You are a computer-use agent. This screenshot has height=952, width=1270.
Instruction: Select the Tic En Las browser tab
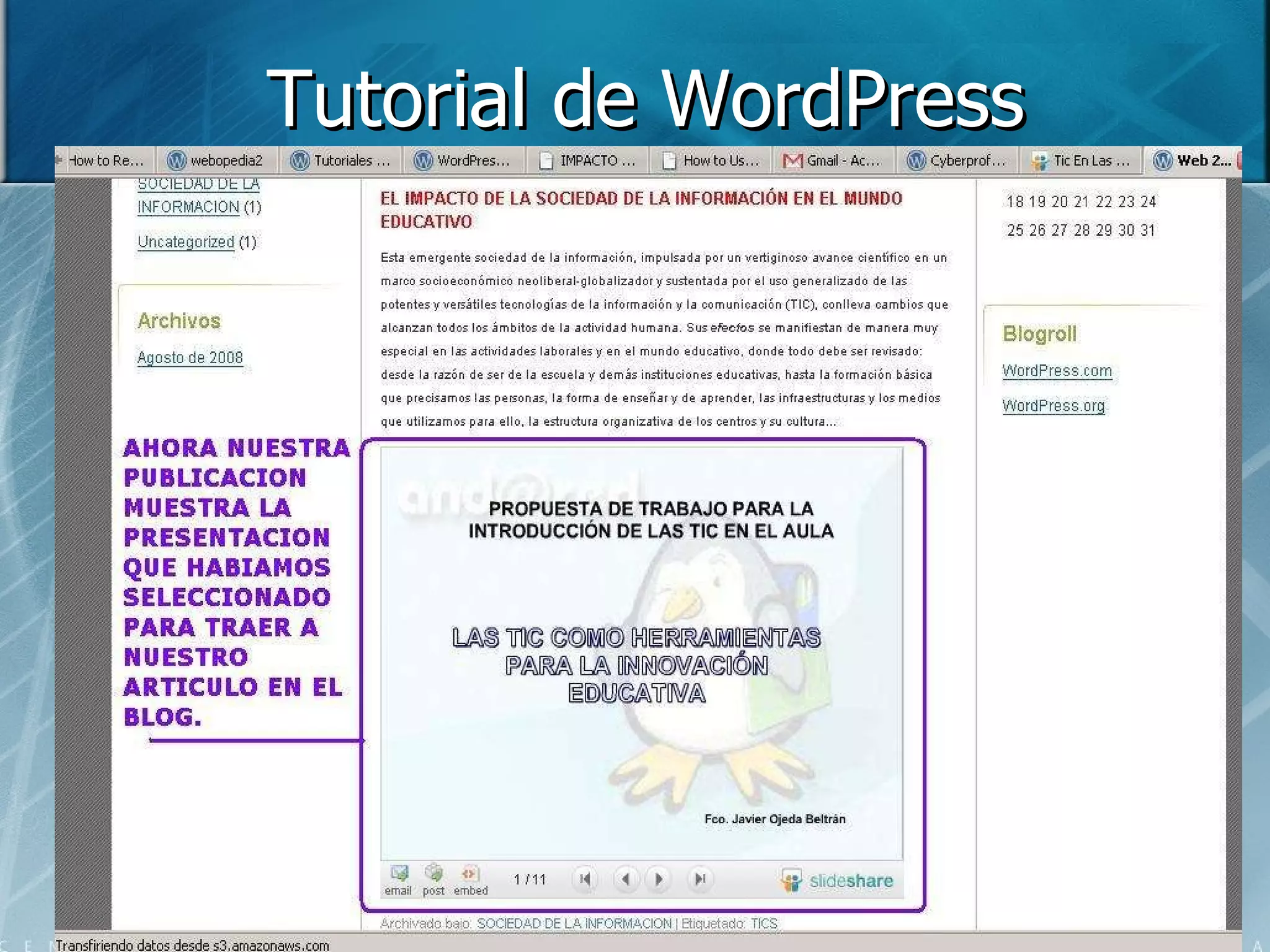click(x=1080, y=161)
